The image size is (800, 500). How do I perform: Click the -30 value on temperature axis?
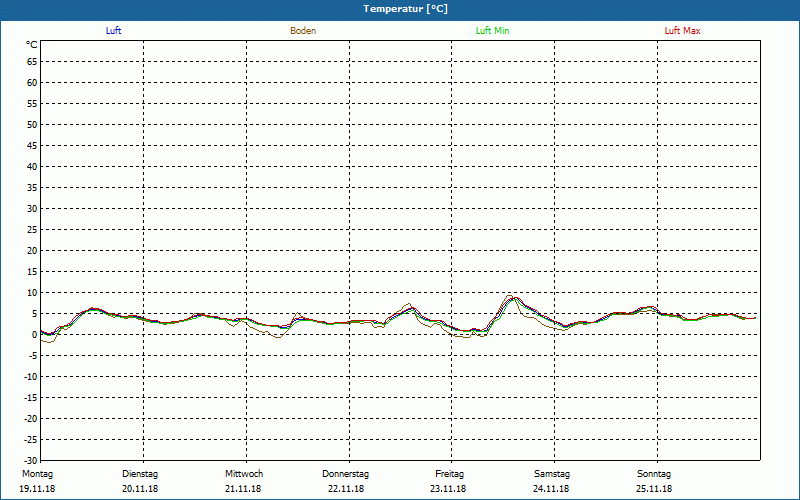coord(31,461)
